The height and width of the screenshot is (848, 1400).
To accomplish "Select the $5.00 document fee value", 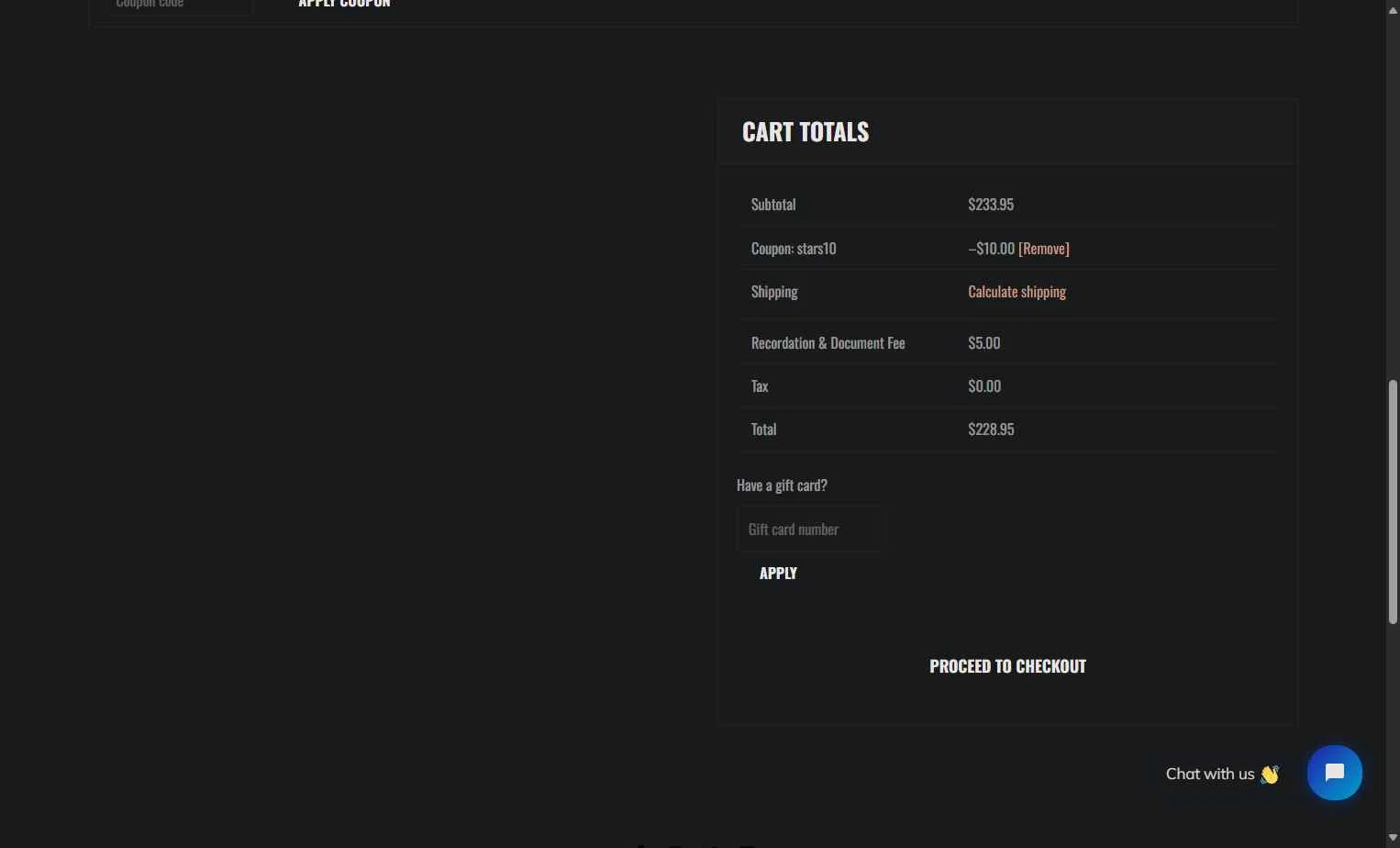I will [984, 343].
